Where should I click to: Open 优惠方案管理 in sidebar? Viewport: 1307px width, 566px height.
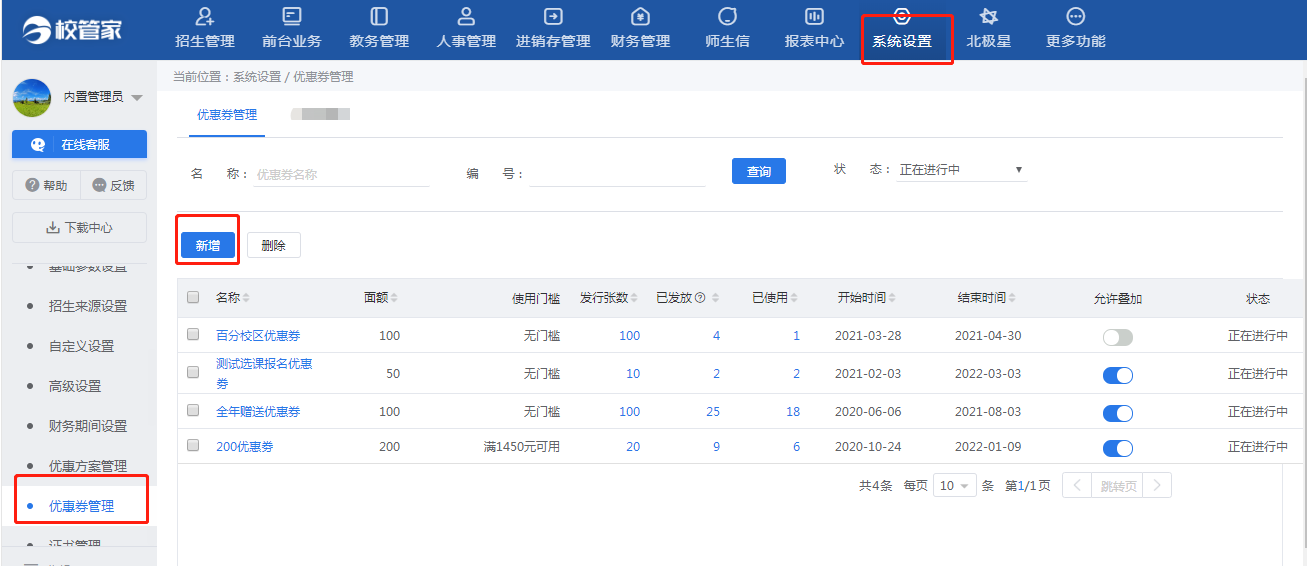[x=88, y=466]
